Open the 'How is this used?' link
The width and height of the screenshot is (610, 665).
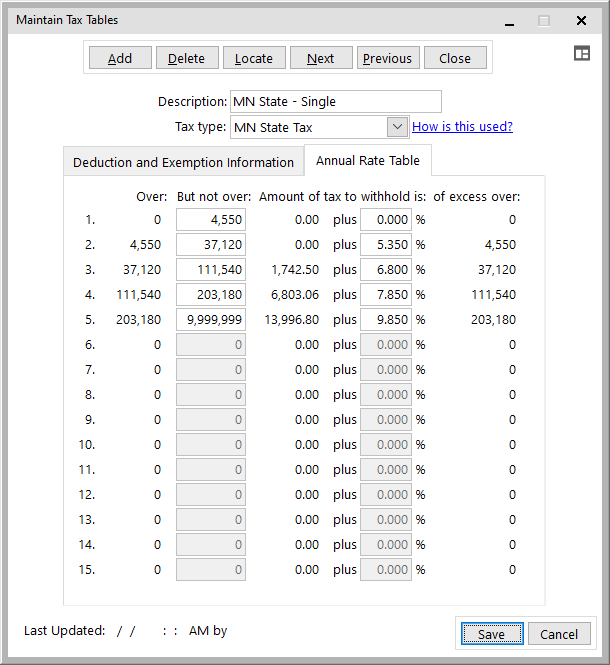[x=462, y=126]
